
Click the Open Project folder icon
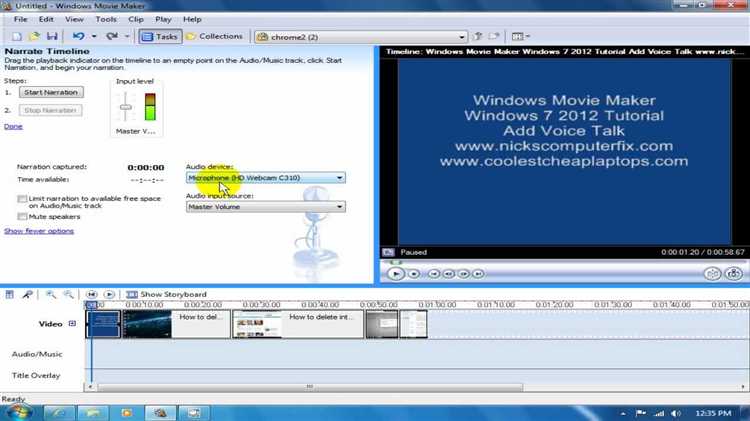tap(34, 36)
